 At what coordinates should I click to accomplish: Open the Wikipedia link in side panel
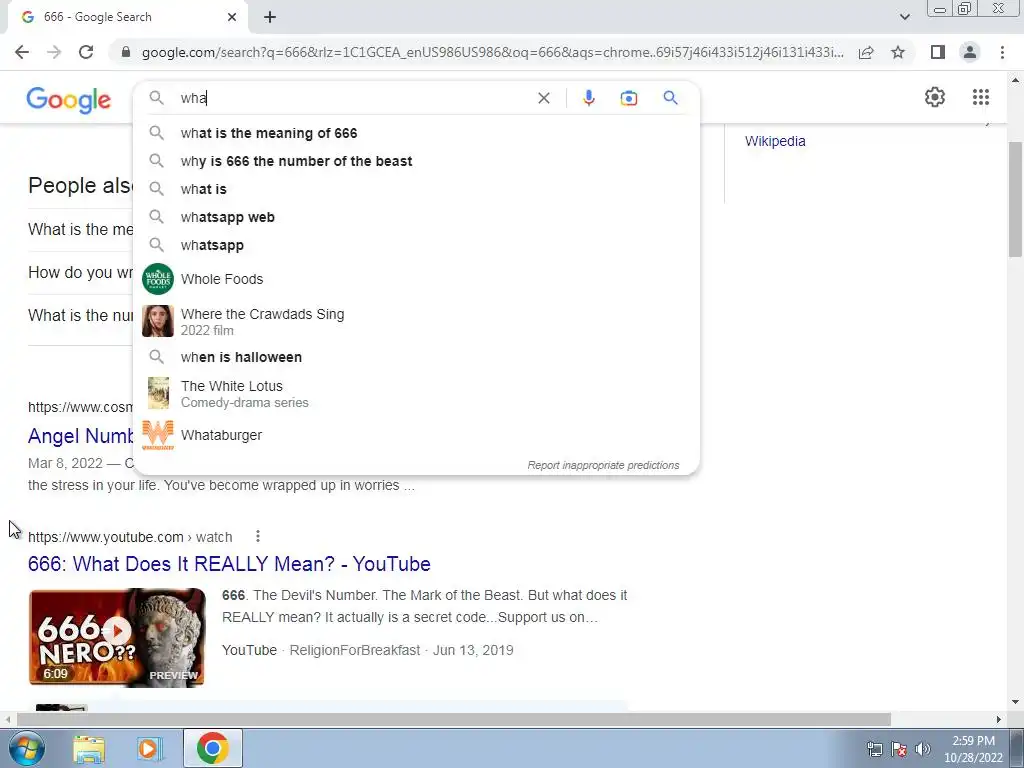pyautogui.click(x=775, y=141)
